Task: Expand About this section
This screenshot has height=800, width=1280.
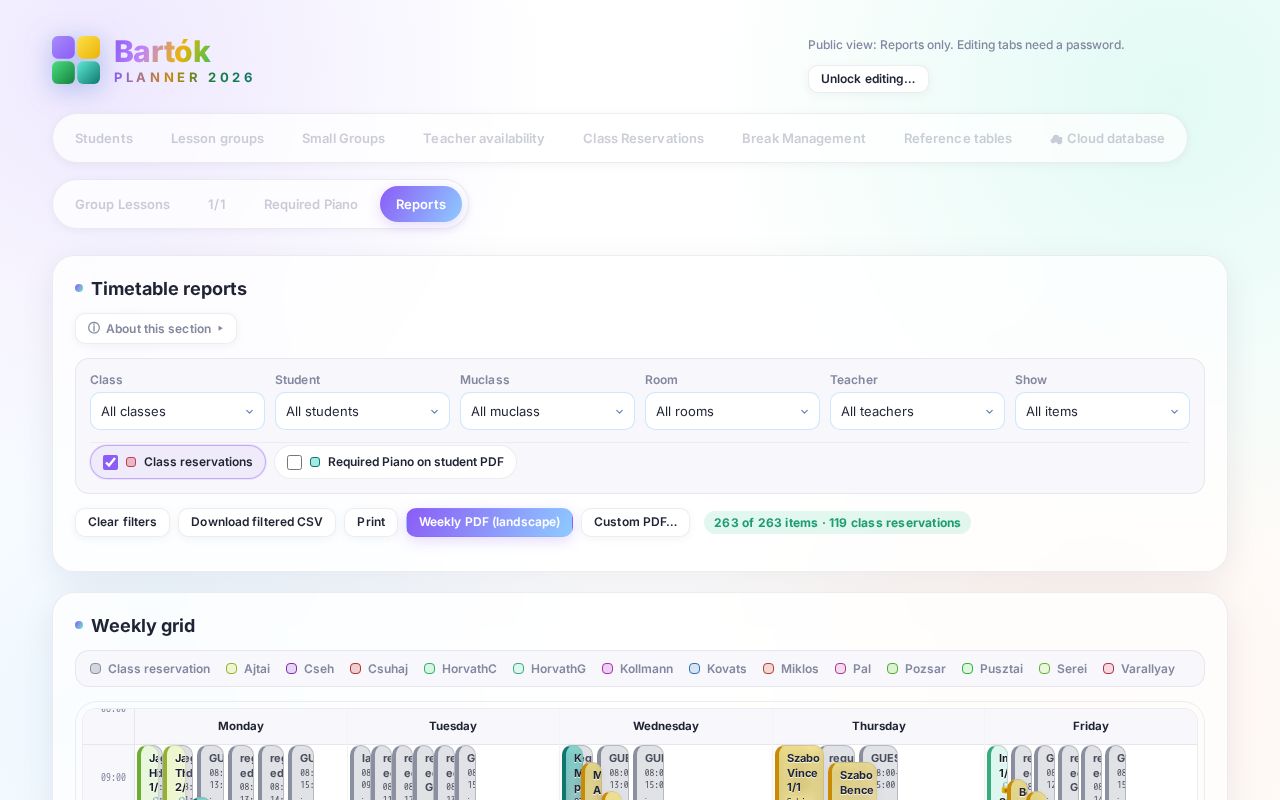Action: click(x=156, y=328)
